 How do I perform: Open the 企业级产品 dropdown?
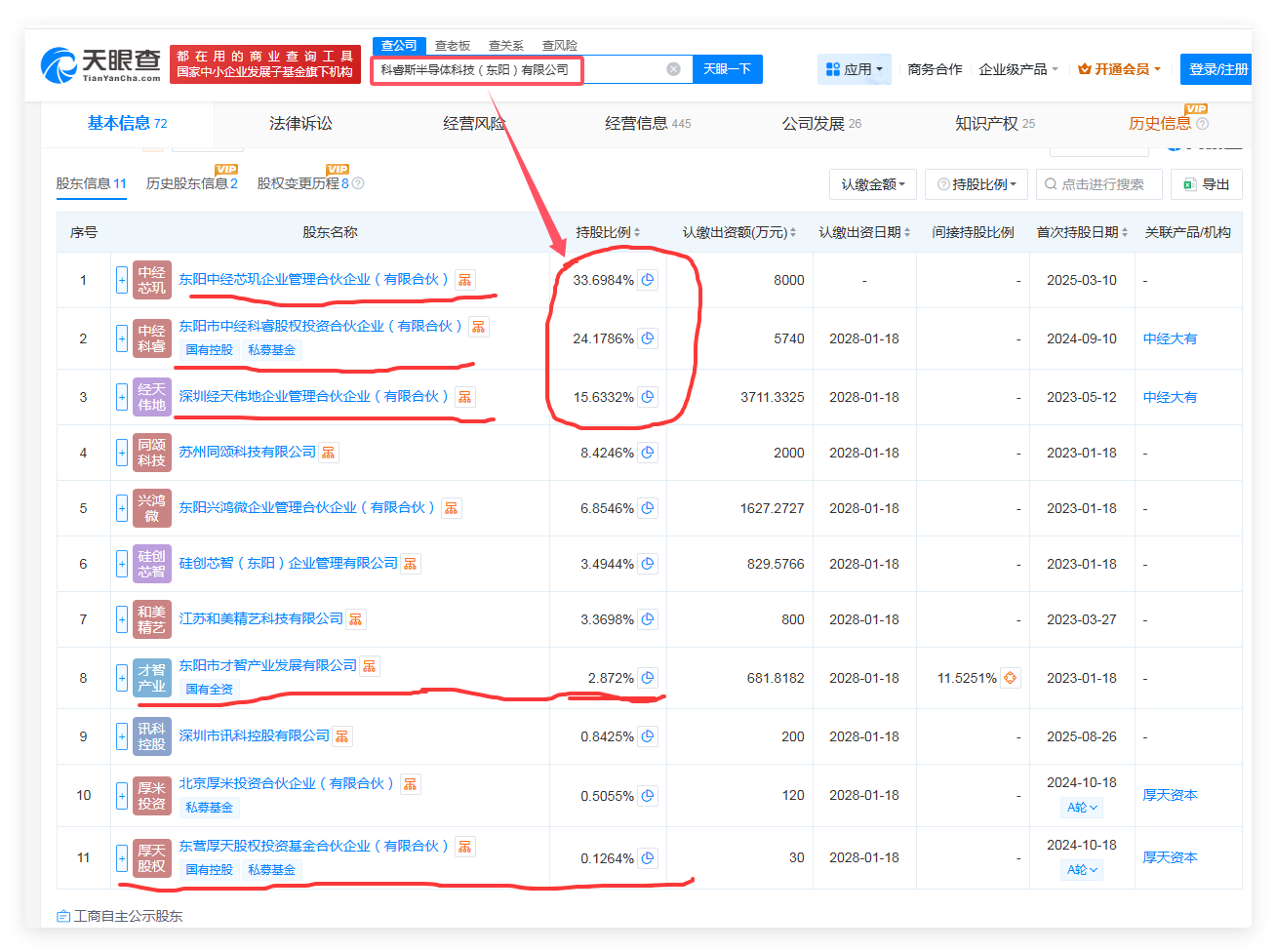click(x=1018, y=69)
